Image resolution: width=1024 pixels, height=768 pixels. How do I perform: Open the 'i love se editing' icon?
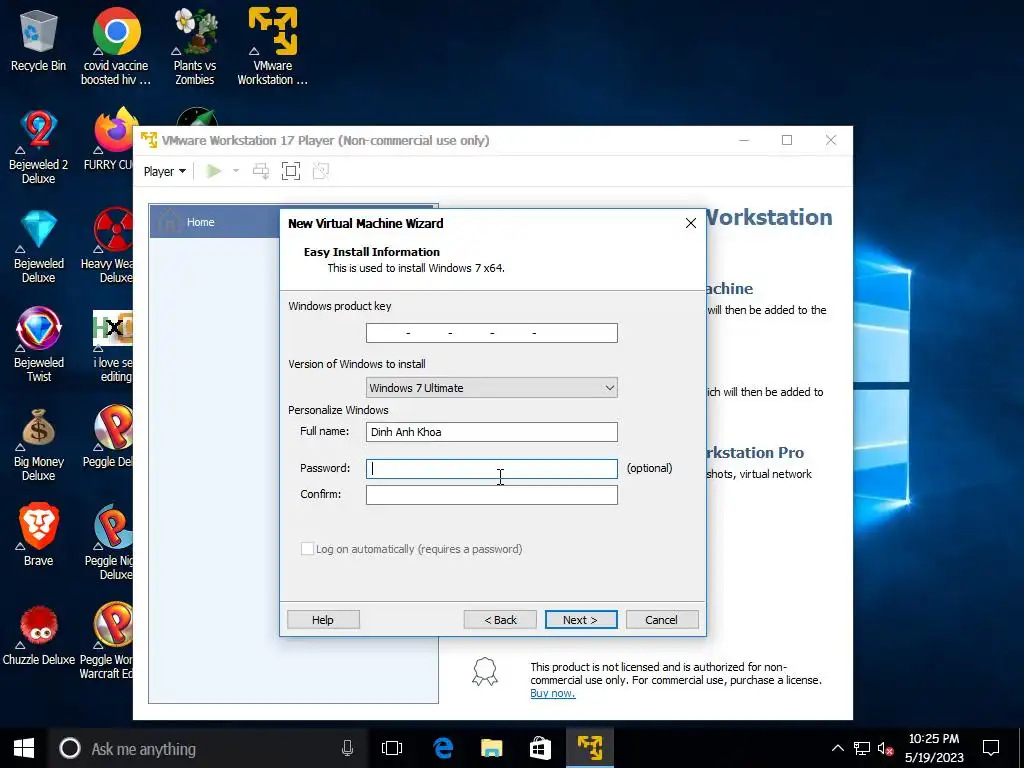tap(112, 346)
